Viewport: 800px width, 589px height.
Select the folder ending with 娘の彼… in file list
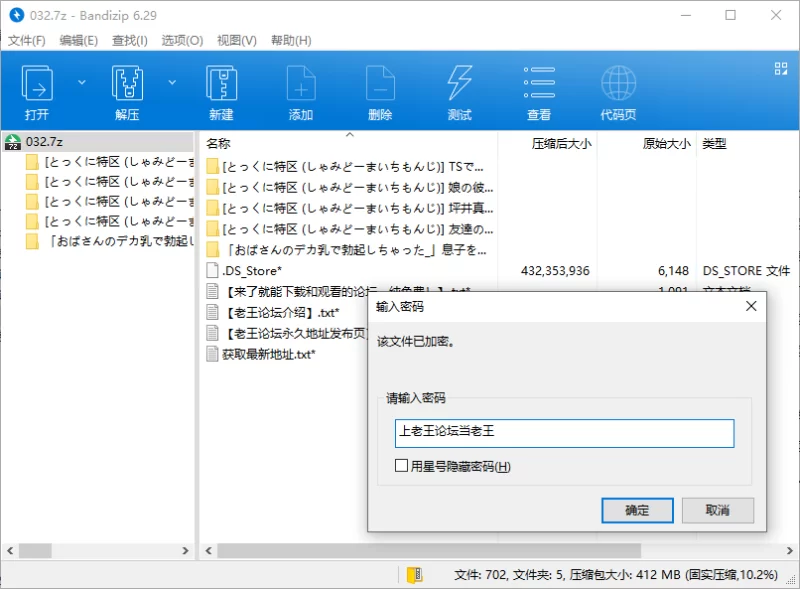coord(352,187)
